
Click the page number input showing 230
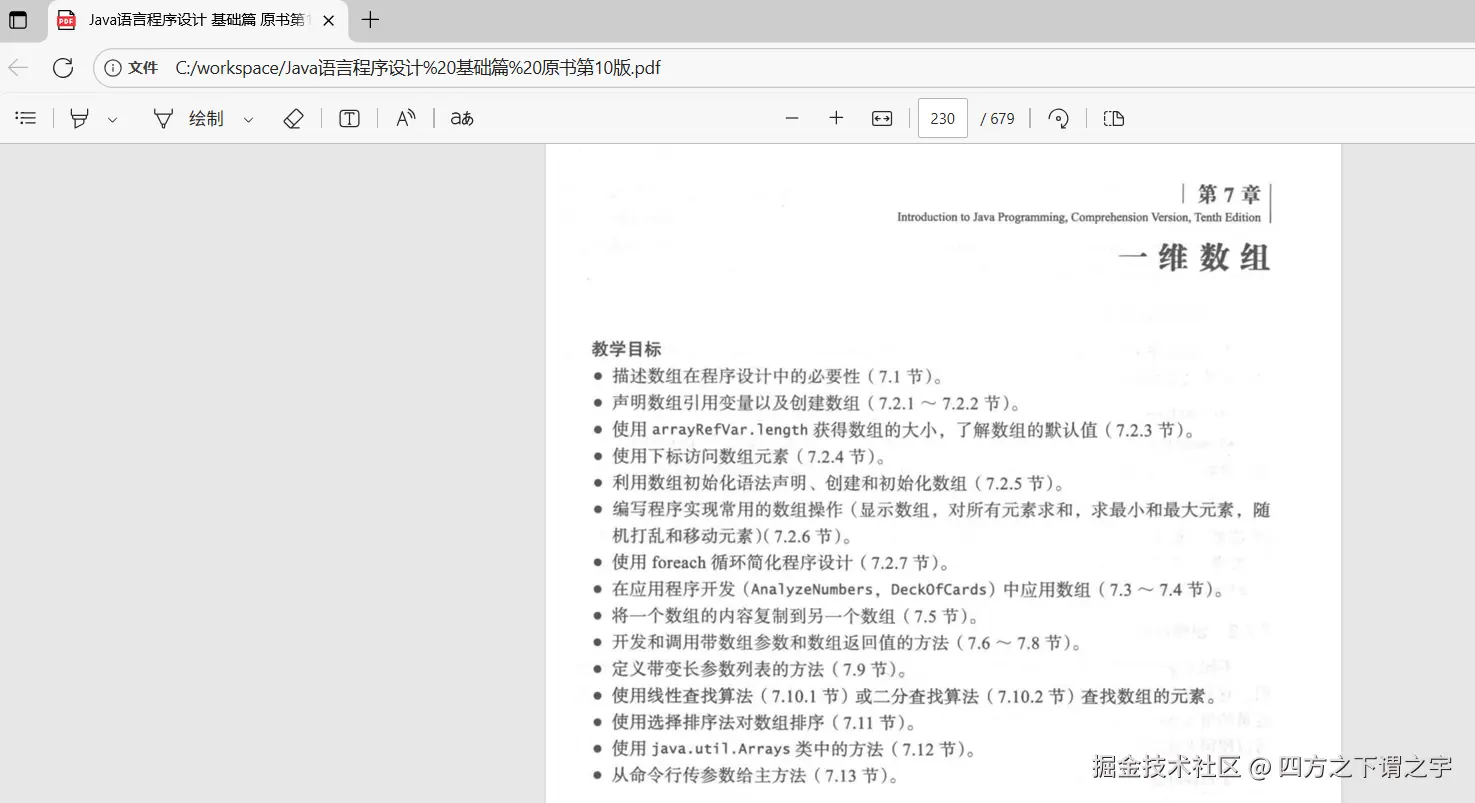(941, 118)
